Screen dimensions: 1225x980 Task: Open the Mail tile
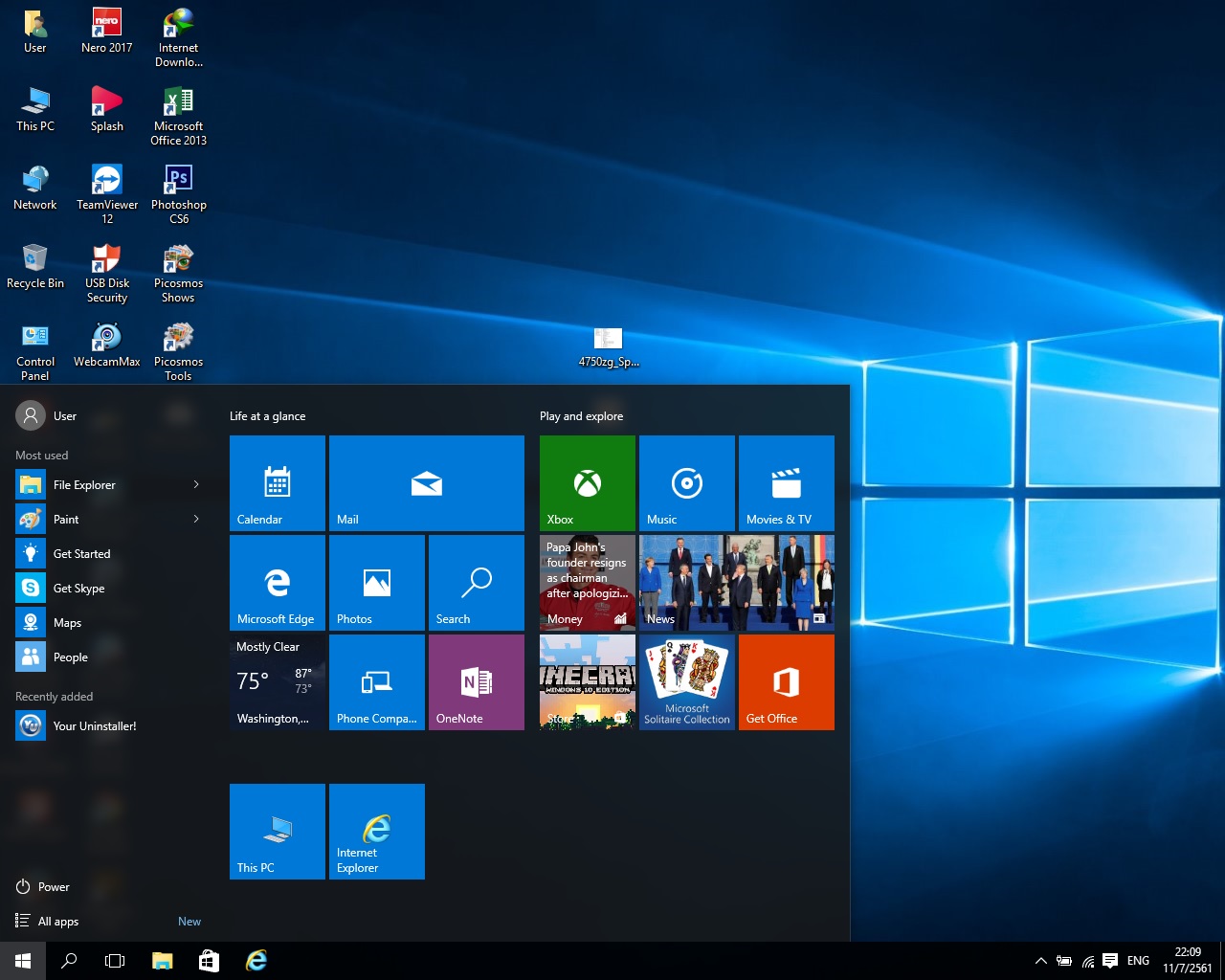tap(427, 483)
